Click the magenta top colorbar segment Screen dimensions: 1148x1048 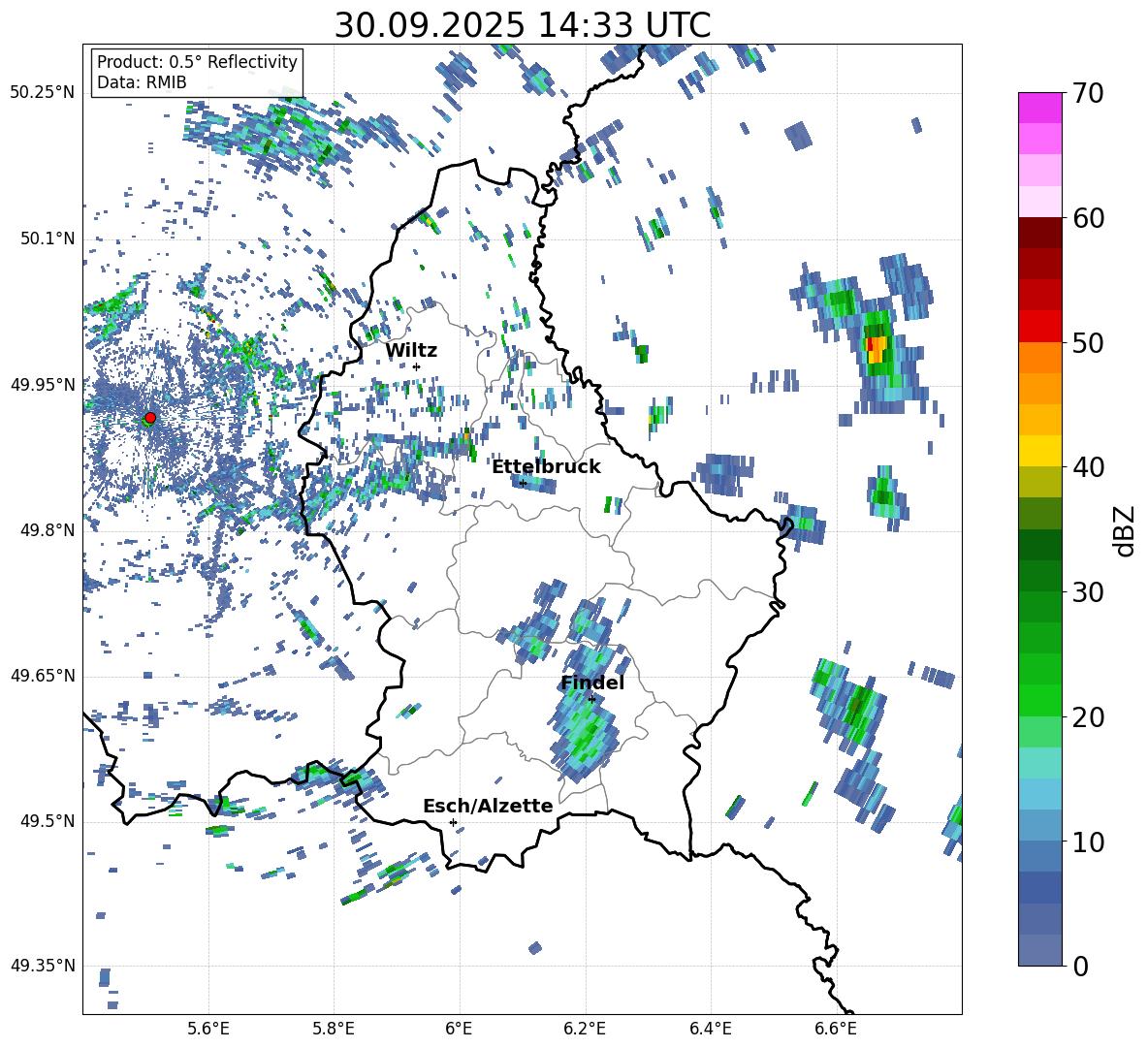pos(1039,108)
